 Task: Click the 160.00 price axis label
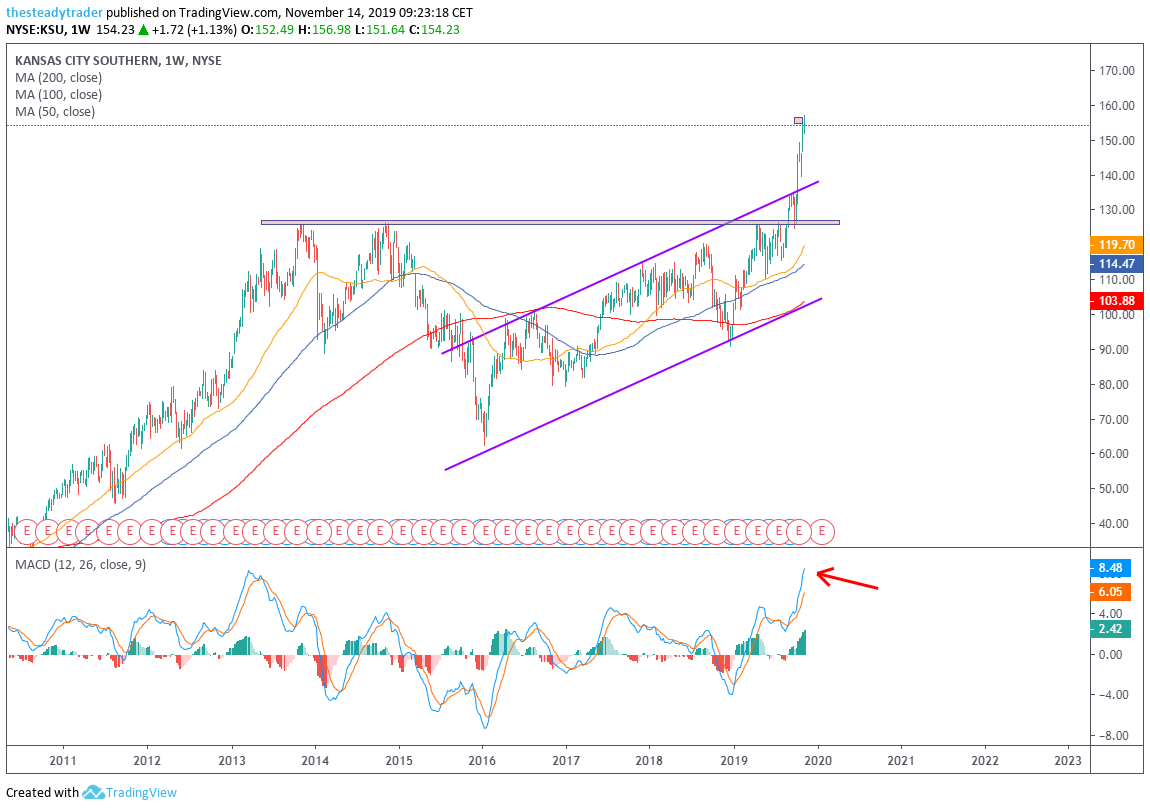pyautogui.click(x=1116, y=106)
